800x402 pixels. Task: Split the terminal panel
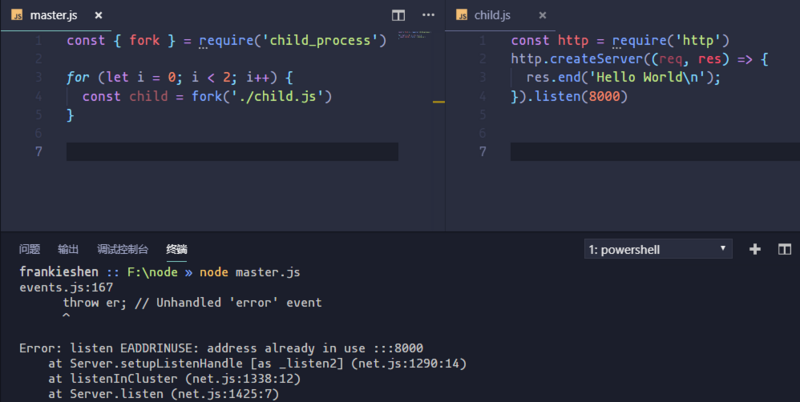[x=785, y=249]
